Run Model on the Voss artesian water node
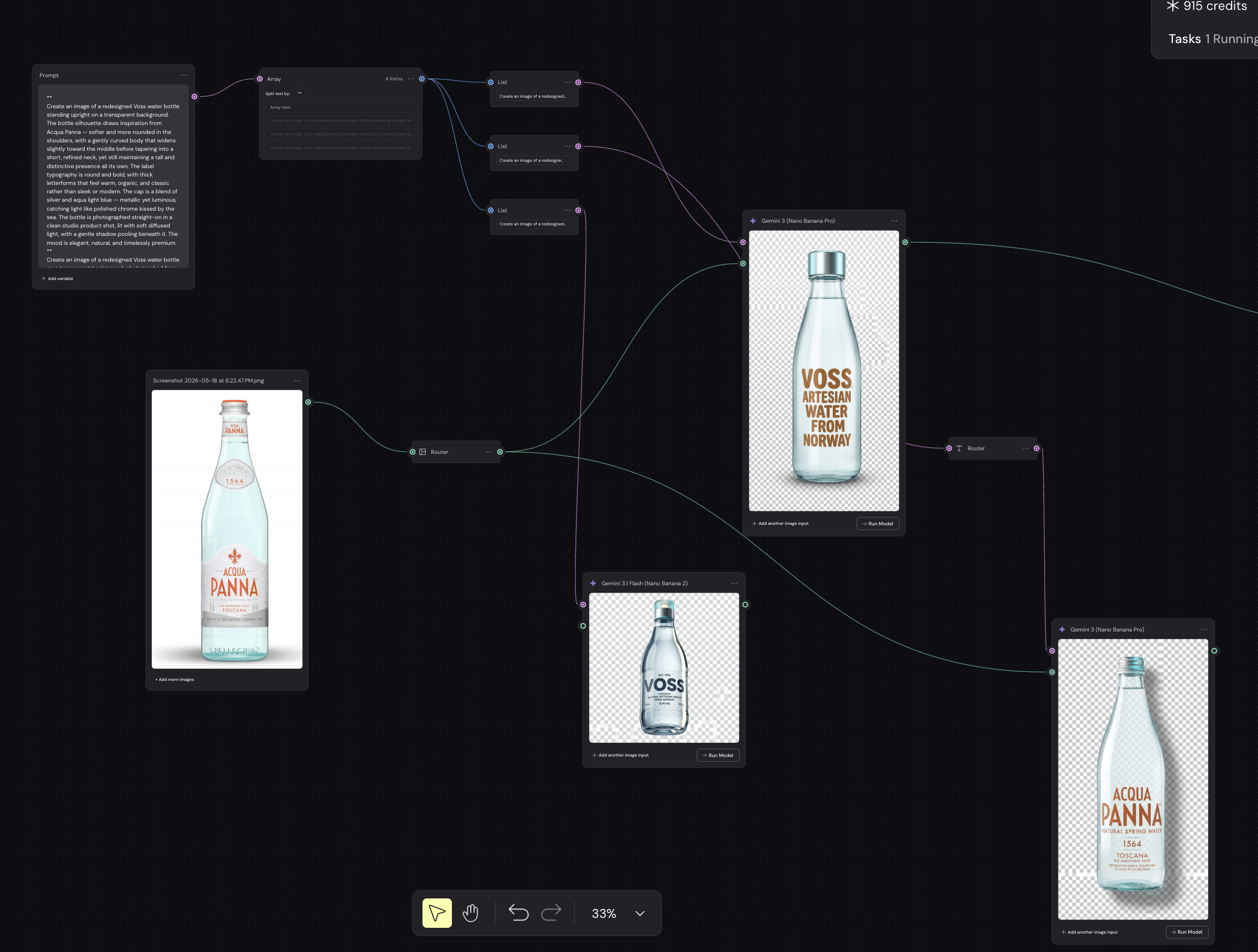Image resolution: width=1258 pixels, height=952 pixels. click(x=878, y=524)
